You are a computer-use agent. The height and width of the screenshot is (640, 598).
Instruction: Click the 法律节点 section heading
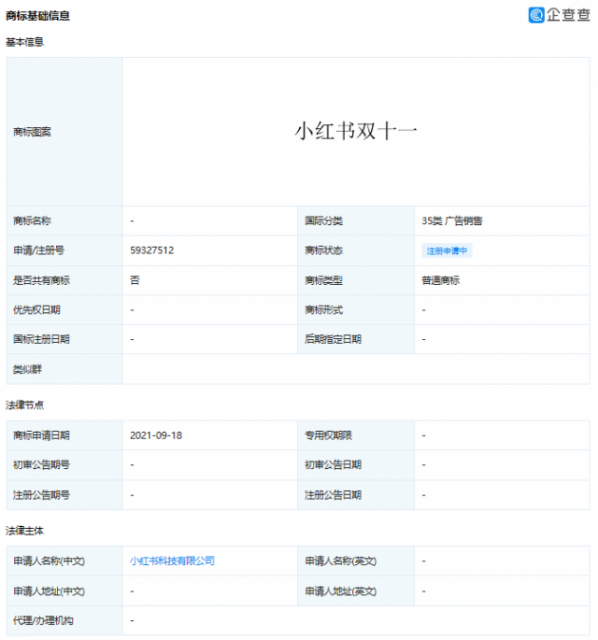pyautogui.click(x=24, y=405)
